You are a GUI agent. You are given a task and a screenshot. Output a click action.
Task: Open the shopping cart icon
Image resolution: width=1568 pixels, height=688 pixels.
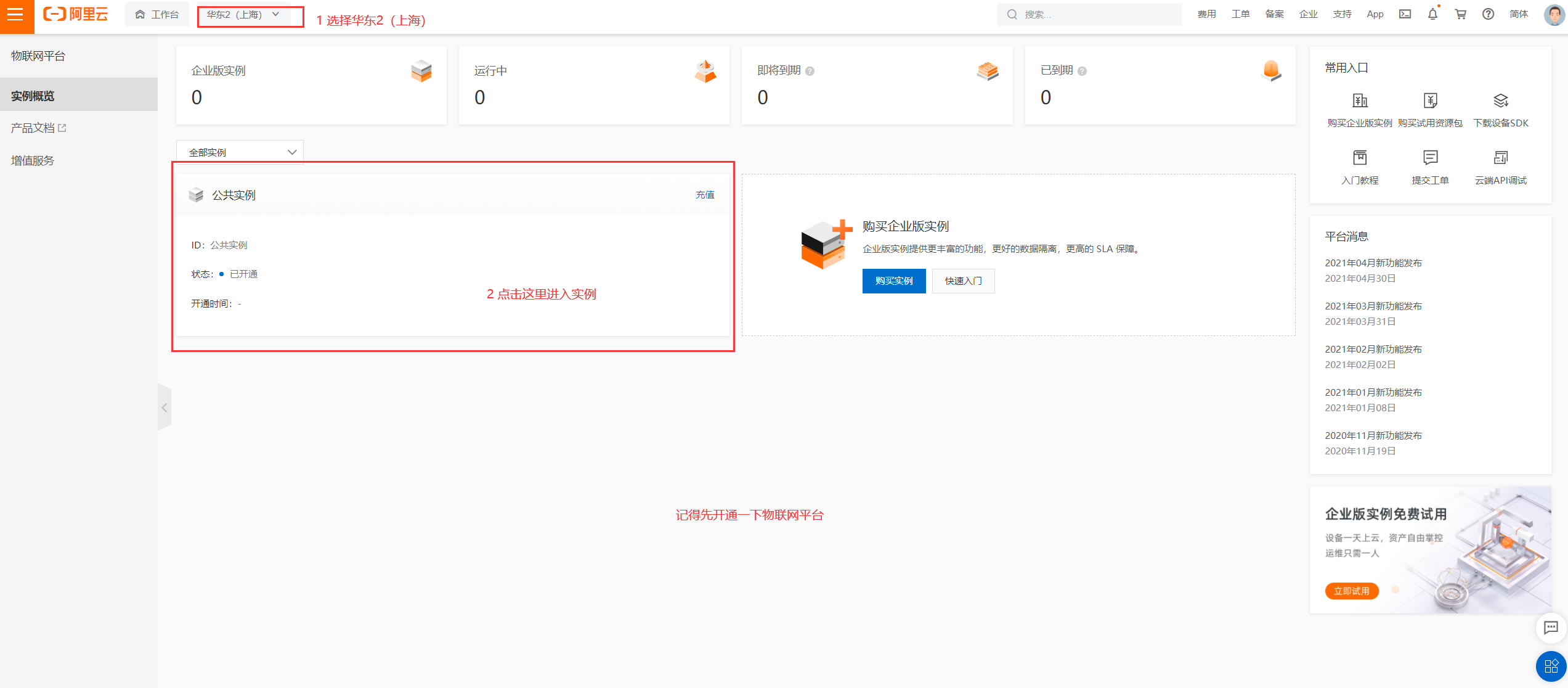point(1460,14)
